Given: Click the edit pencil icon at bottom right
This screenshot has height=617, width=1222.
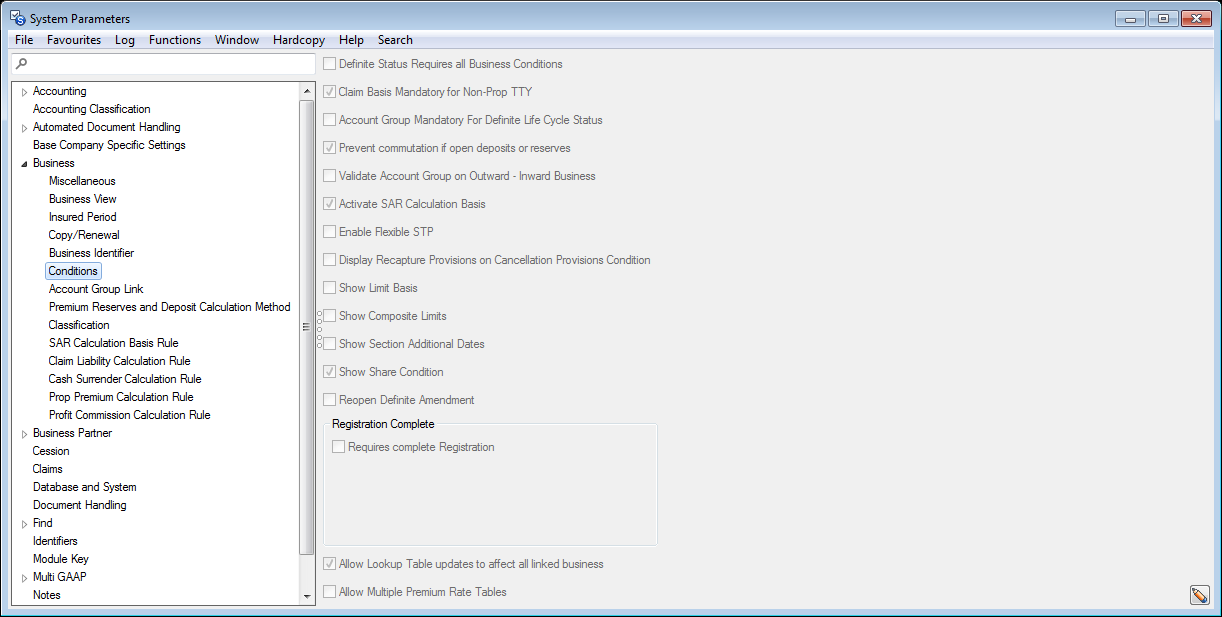Looking at the screenshot, I should (x=1199, y=595).
